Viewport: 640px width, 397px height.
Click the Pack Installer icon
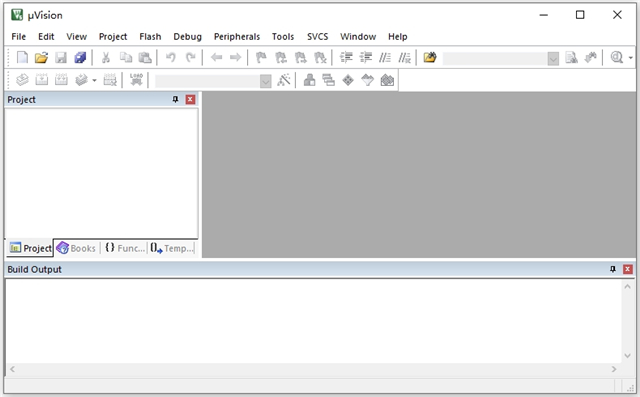click(387, 80)
